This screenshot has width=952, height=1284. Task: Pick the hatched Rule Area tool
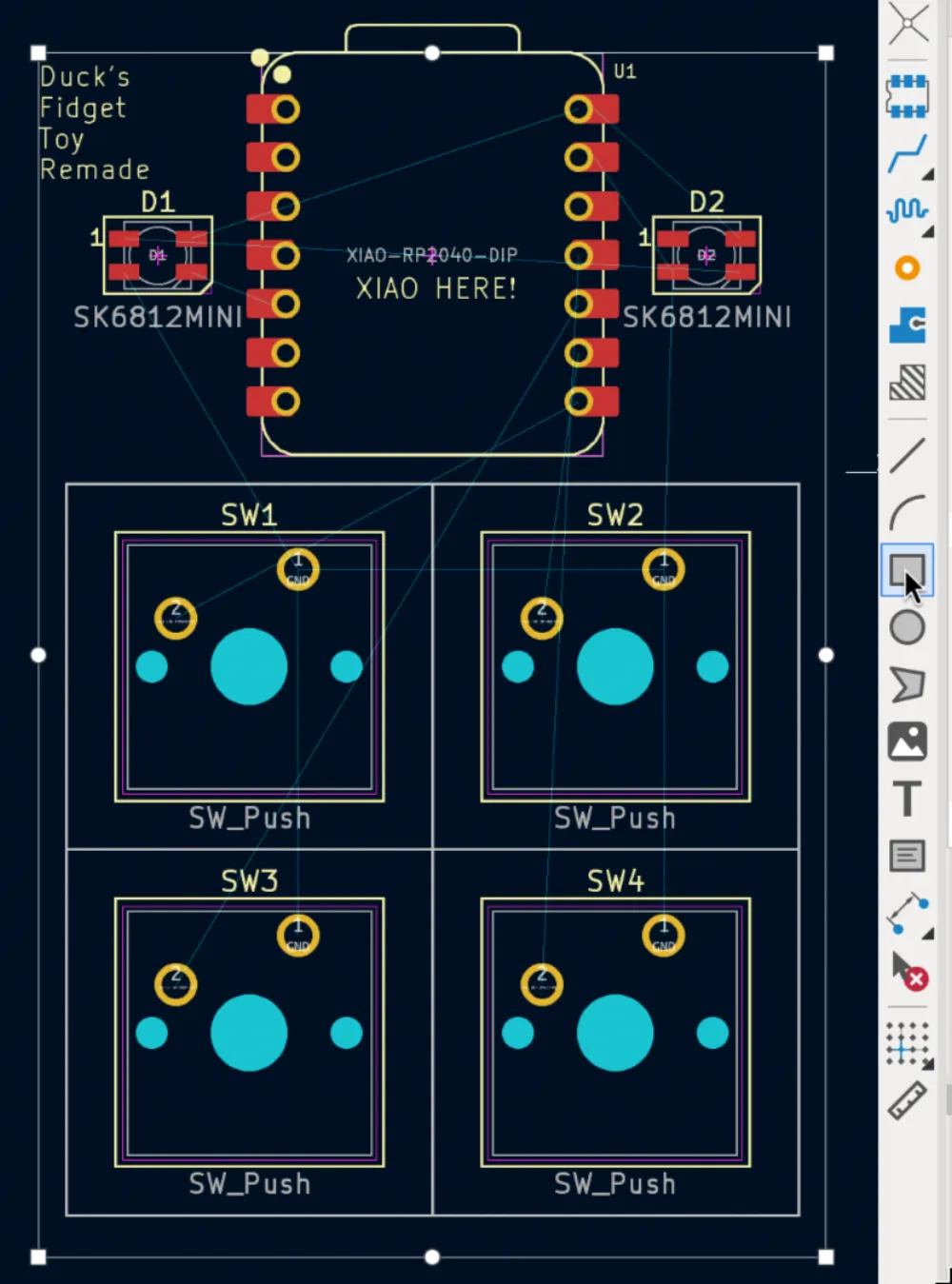click(x=907, y=383)
